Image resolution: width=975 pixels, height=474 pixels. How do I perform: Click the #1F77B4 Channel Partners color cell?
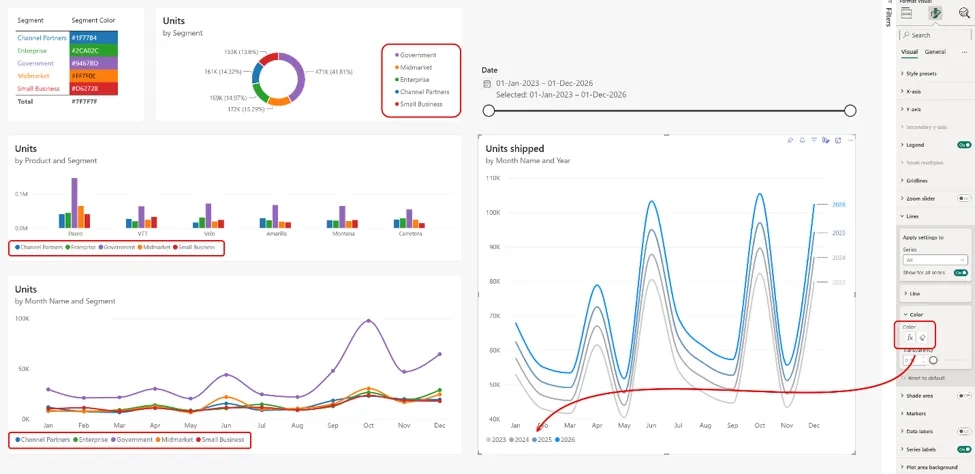(93, 38)
